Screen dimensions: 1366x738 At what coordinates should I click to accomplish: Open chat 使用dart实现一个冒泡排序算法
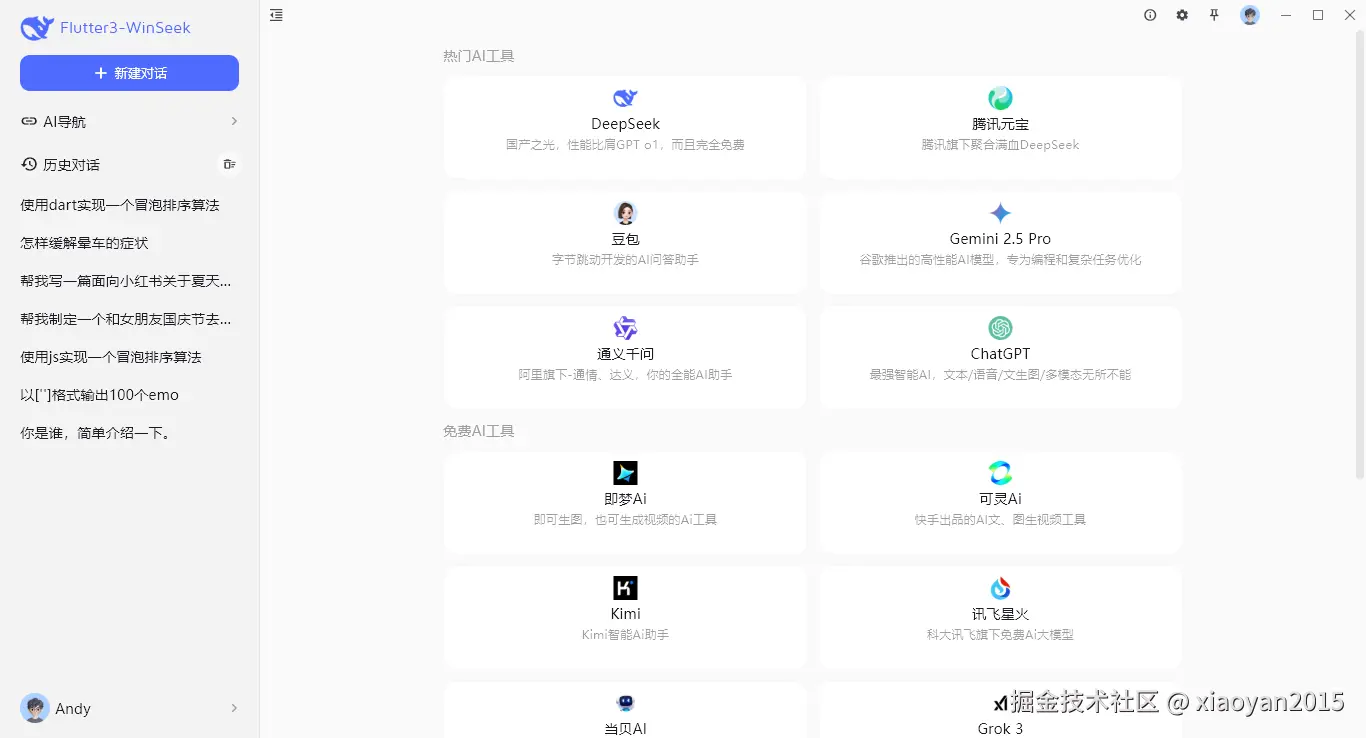[120, 205]
